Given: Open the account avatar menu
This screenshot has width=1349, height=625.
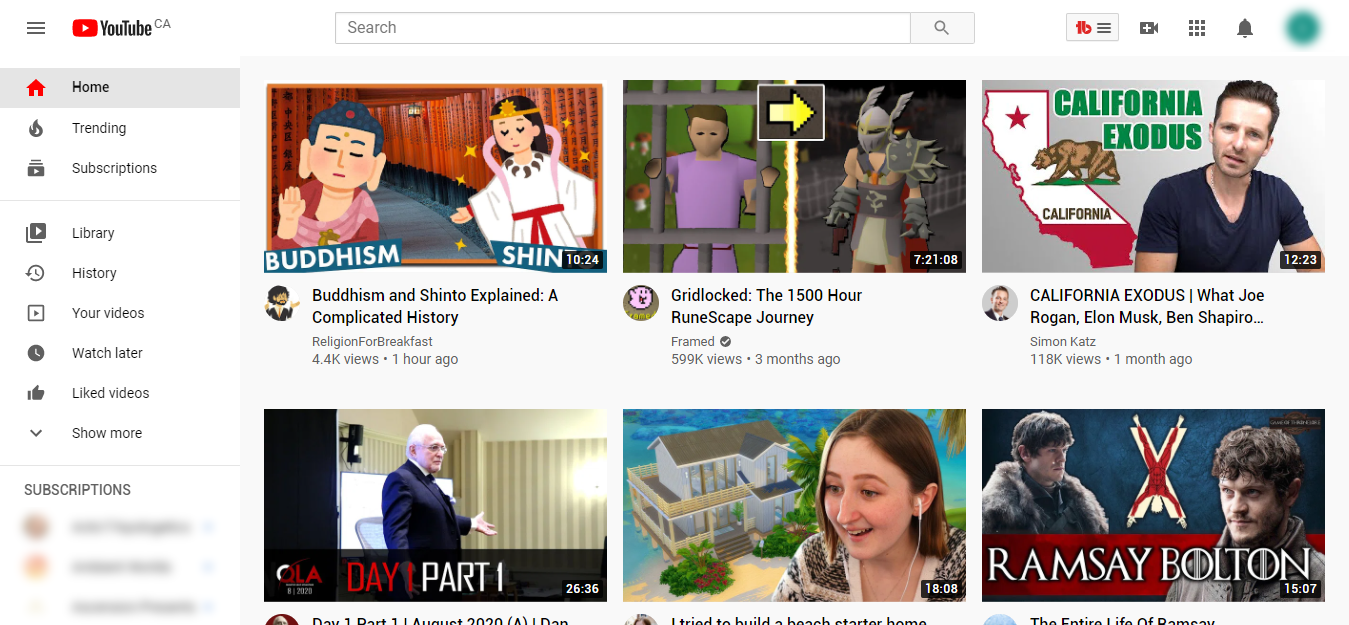Looking at the screenshot, I should click(x=1302, y=28).
